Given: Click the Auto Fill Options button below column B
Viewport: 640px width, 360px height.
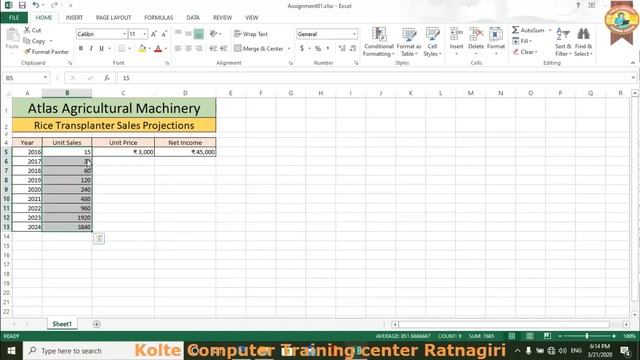Looking at the screenshot, I should [x=99, y=239].
